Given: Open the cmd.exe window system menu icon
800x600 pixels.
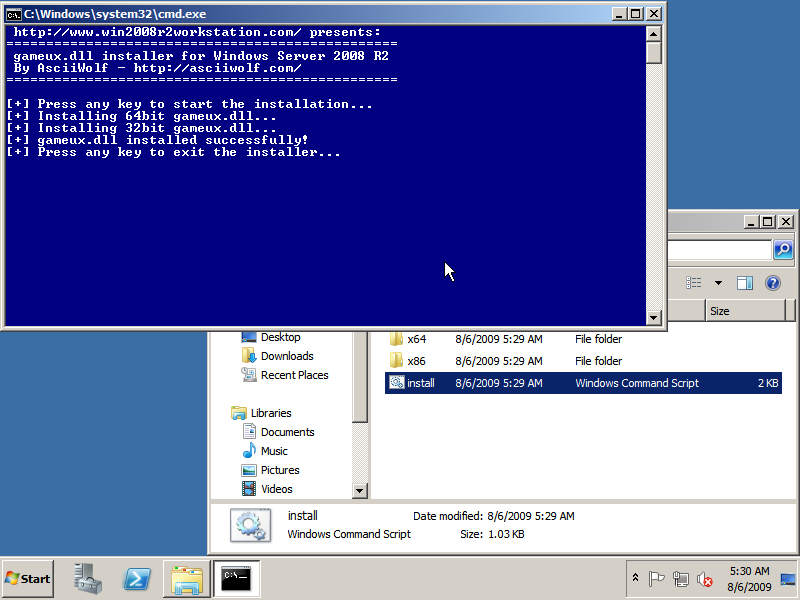Looking at the screenshot, I should point(13,14).
